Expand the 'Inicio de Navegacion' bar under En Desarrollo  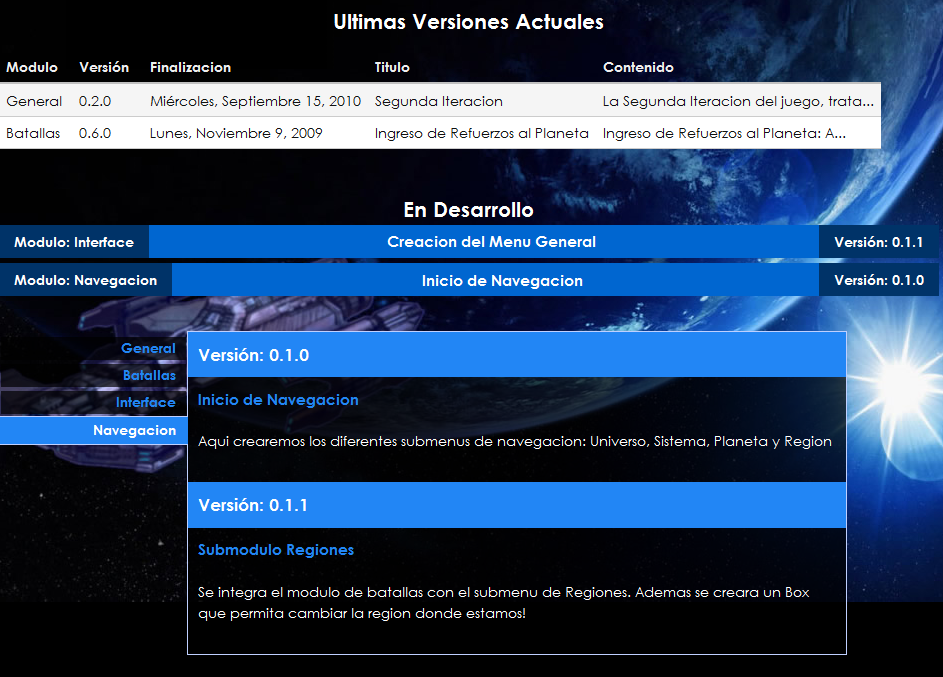point(501,281)
